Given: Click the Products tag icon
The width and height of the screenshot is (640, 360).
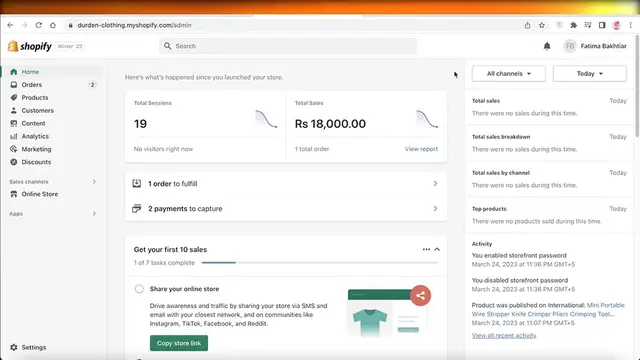Looking at the screenshot, I should [13, 98].
